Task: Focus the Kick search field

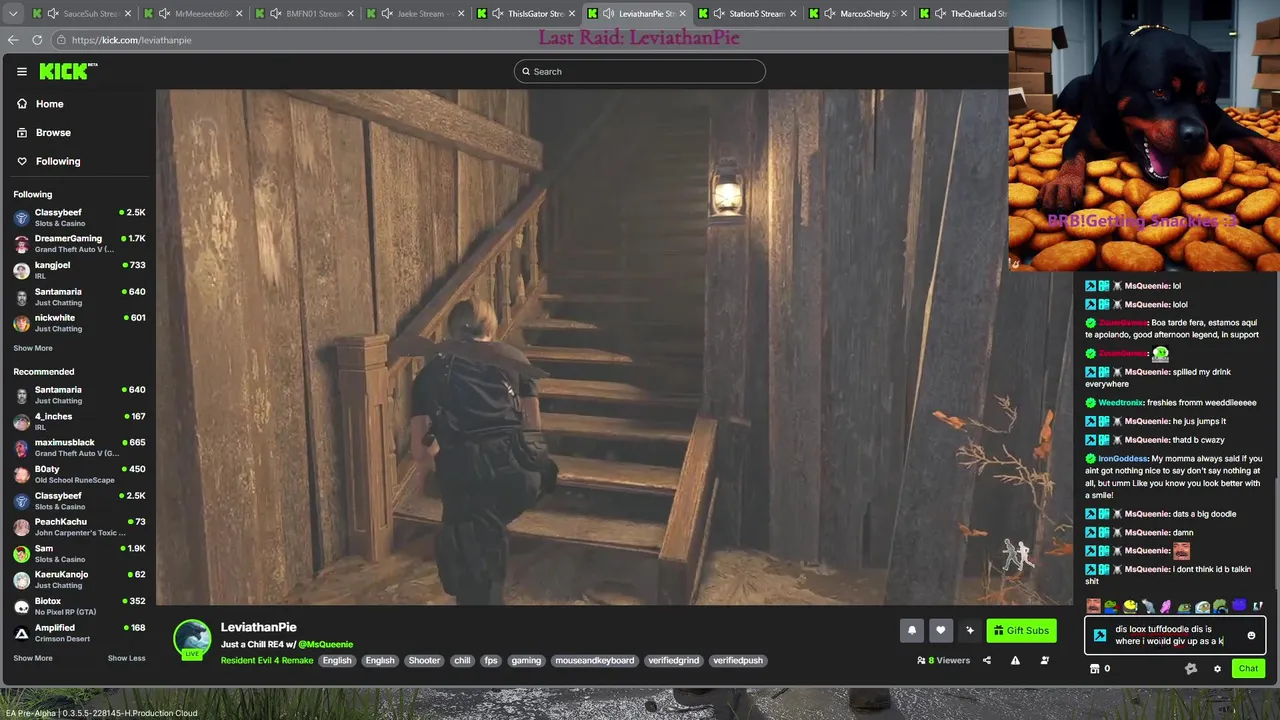Action: [x=640, y=71]
